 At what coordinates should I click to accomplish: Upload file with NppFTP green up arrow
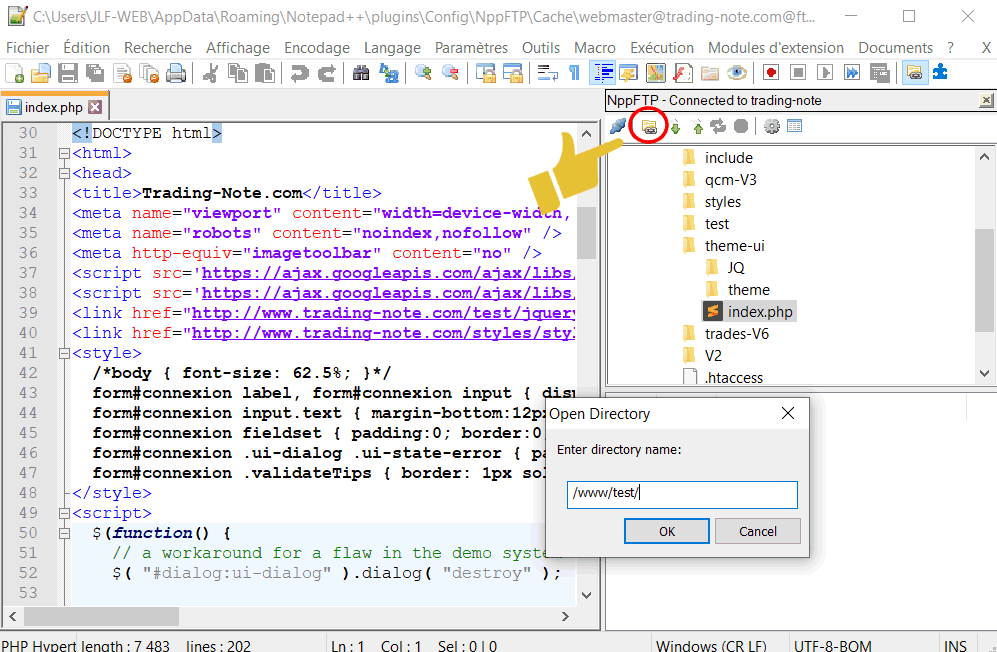(x=698, y=127)
